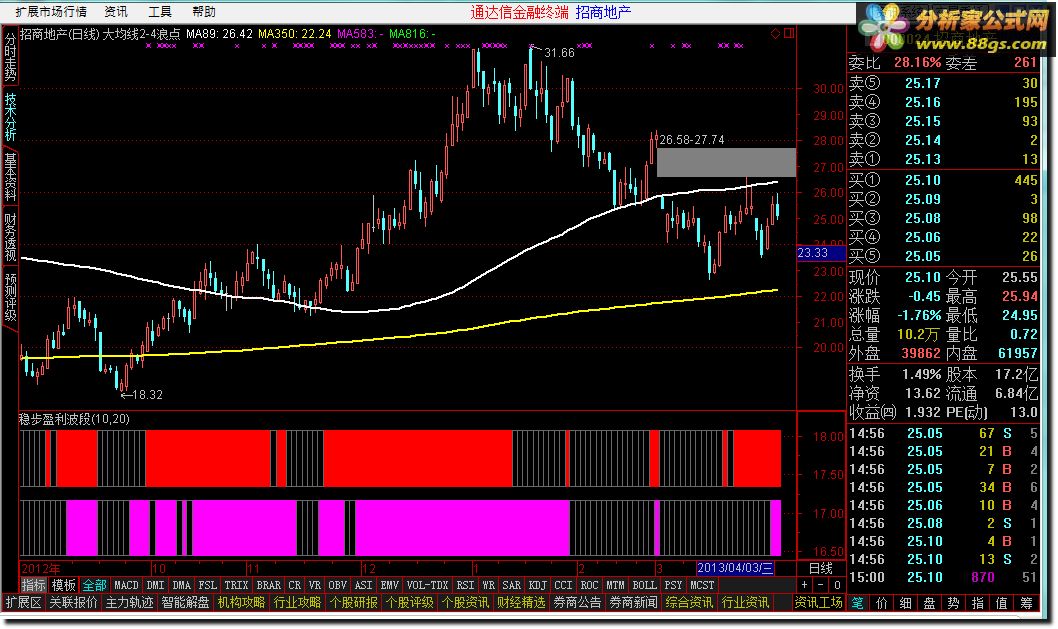The image size is (1058, 629).
Task: Open the 券商新闻 bottom tab
Action: tap(634, 602)
